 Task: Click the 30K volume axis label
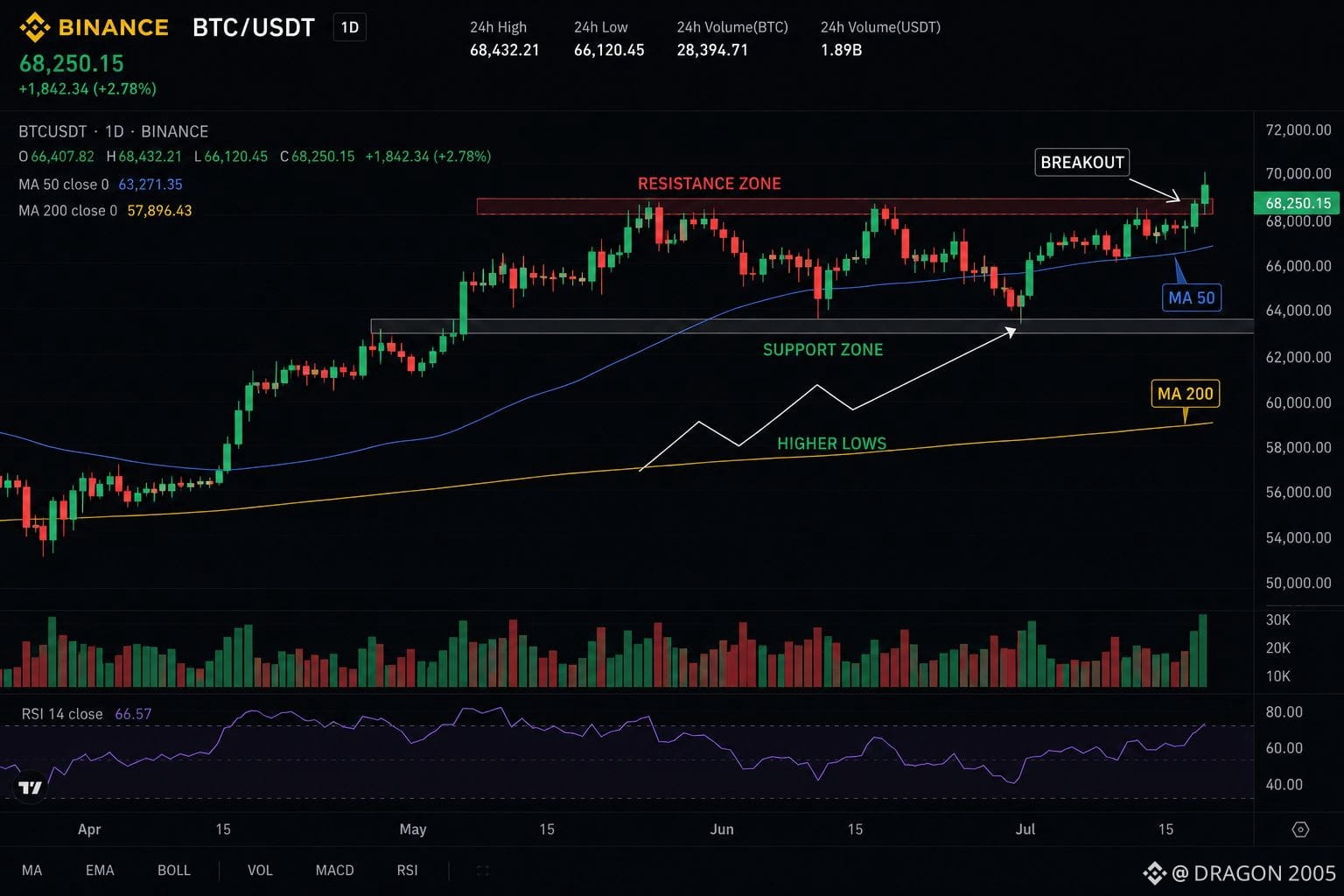(x=1278, y=620)
